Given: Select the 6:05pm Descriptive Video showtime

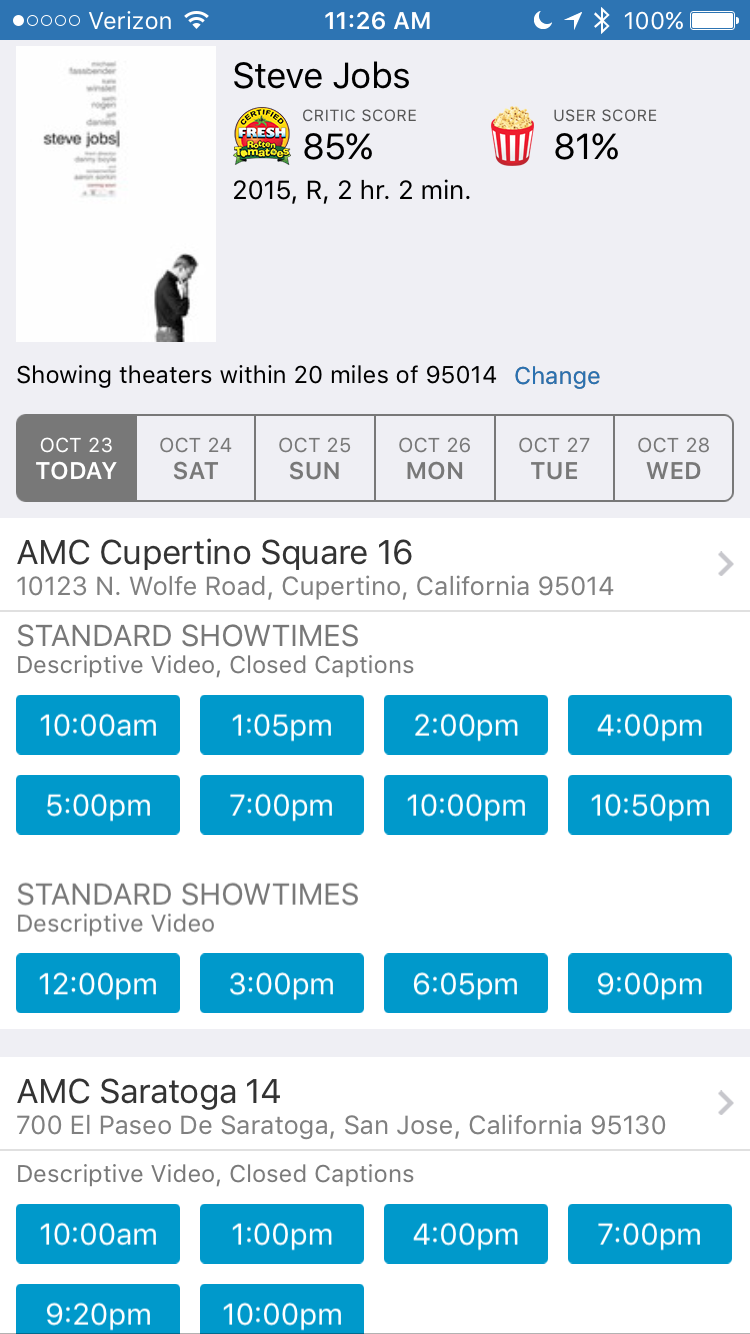Looking at the screenshot, I should click(466, 983).
